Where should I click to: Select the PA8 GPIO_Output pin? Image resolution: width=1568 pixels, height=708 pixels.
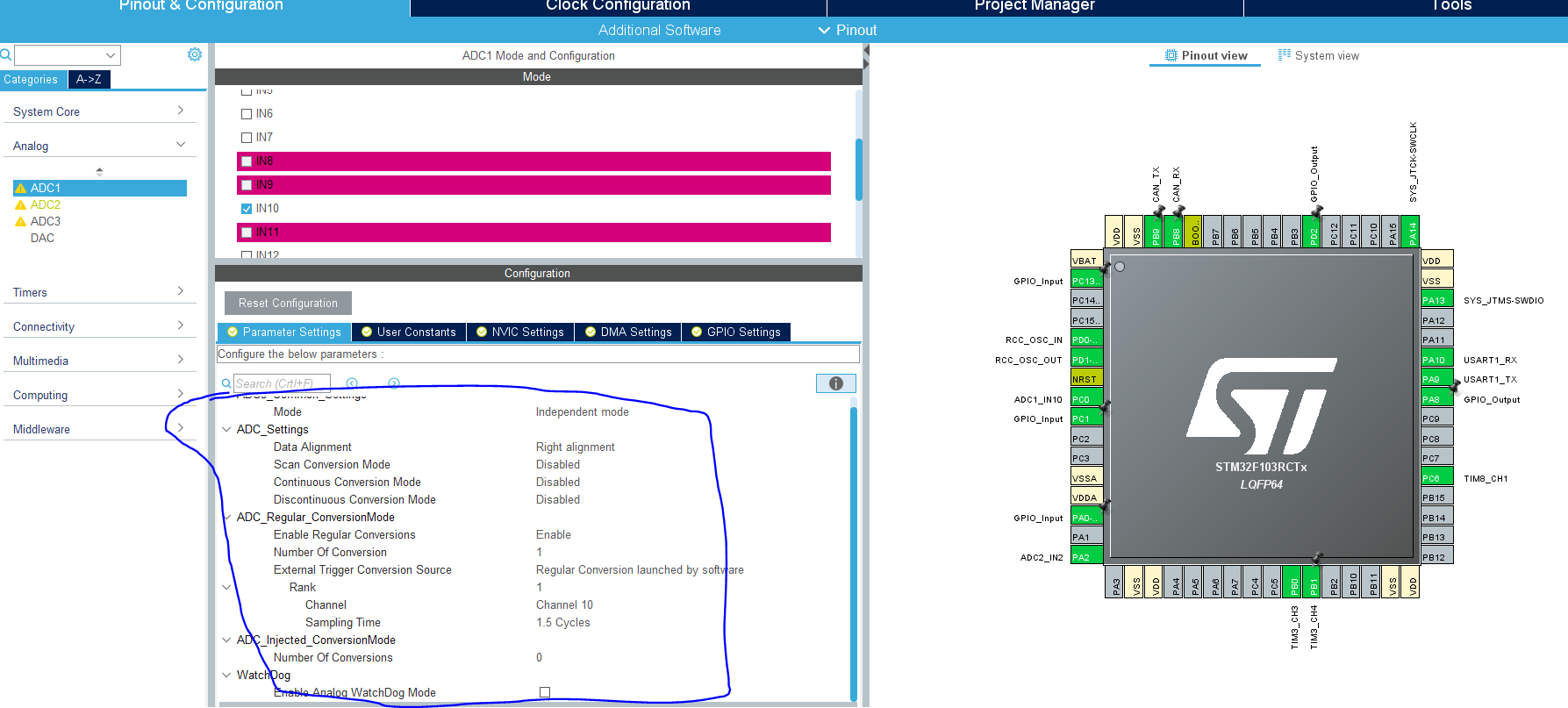(x=1437, y=399)
